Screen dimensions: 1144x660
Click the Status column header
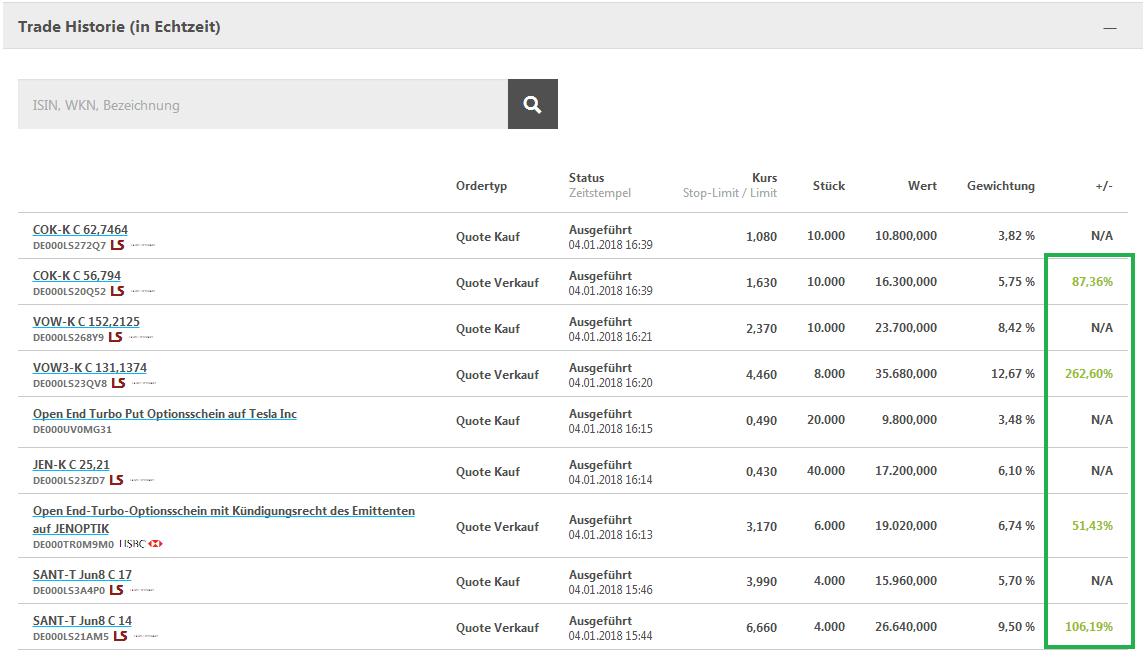587,177
